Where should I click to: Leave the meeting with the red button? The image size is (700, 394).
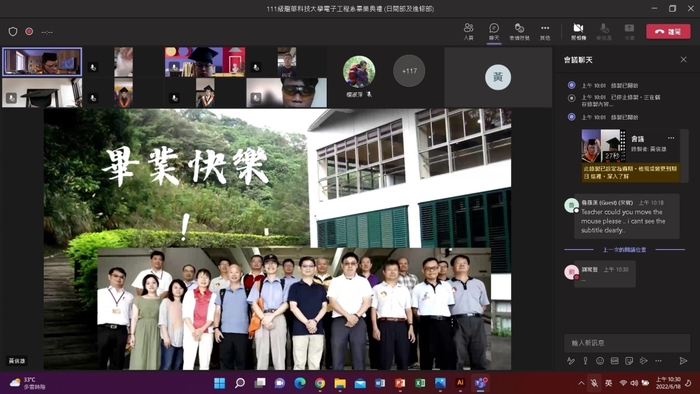[668, 32]
